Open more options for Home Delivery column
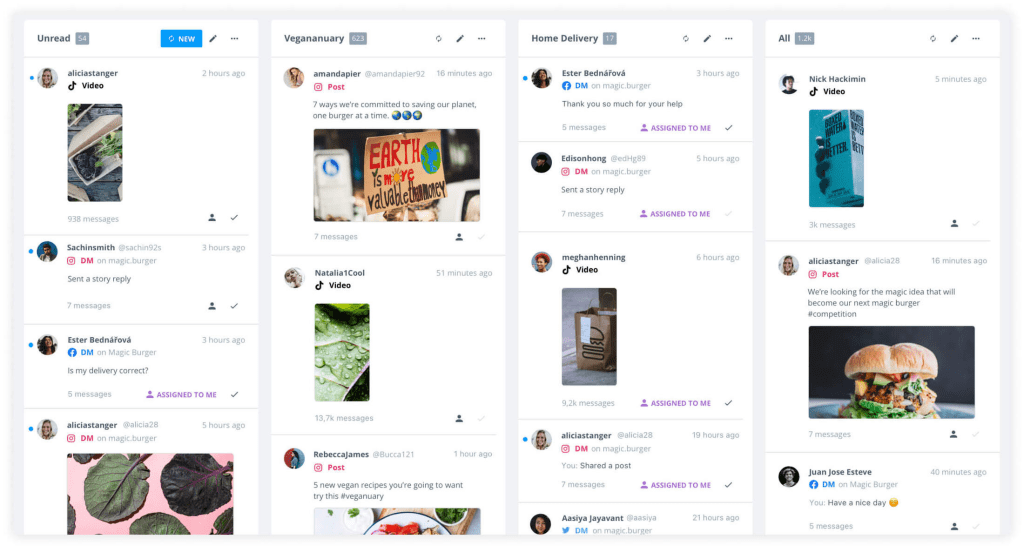The width and height of the screenshot is (1024, 549). coord(729,39)
